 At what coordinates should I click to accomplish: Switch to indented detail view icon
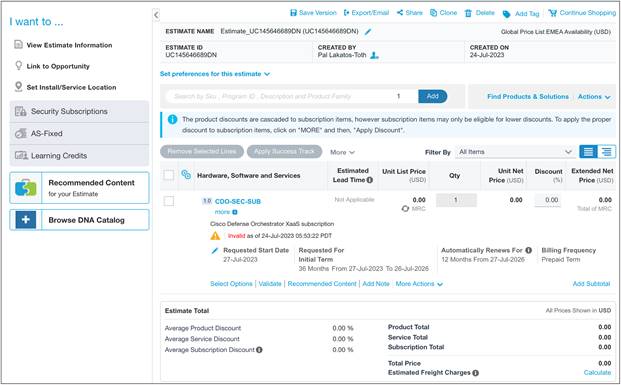click(607, 152)
